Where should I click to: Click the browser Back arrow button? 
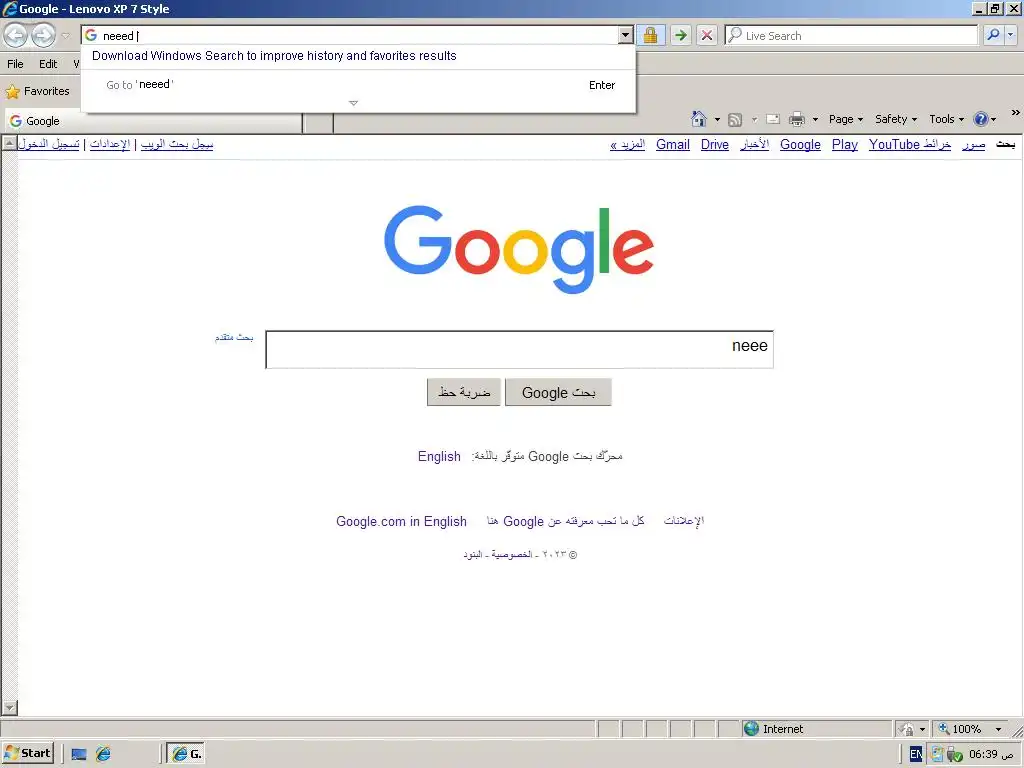click(x=16, y=35)
